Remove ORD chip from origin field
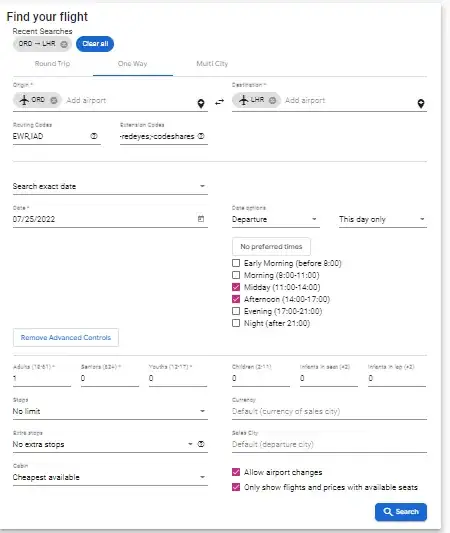The image size is (450, 533). coord(54,100)
